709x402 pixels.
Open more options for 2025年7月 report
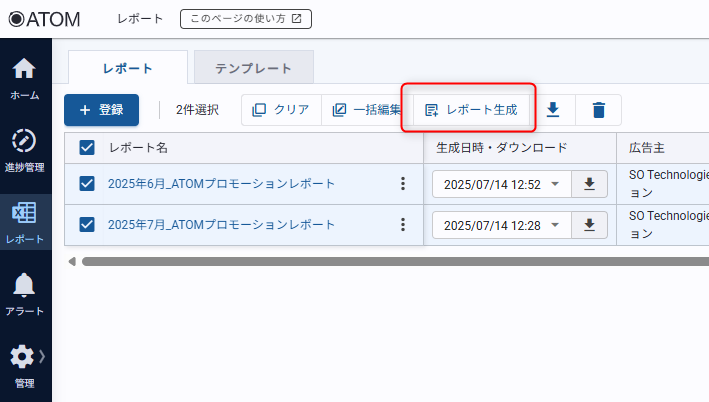[403, 225]
